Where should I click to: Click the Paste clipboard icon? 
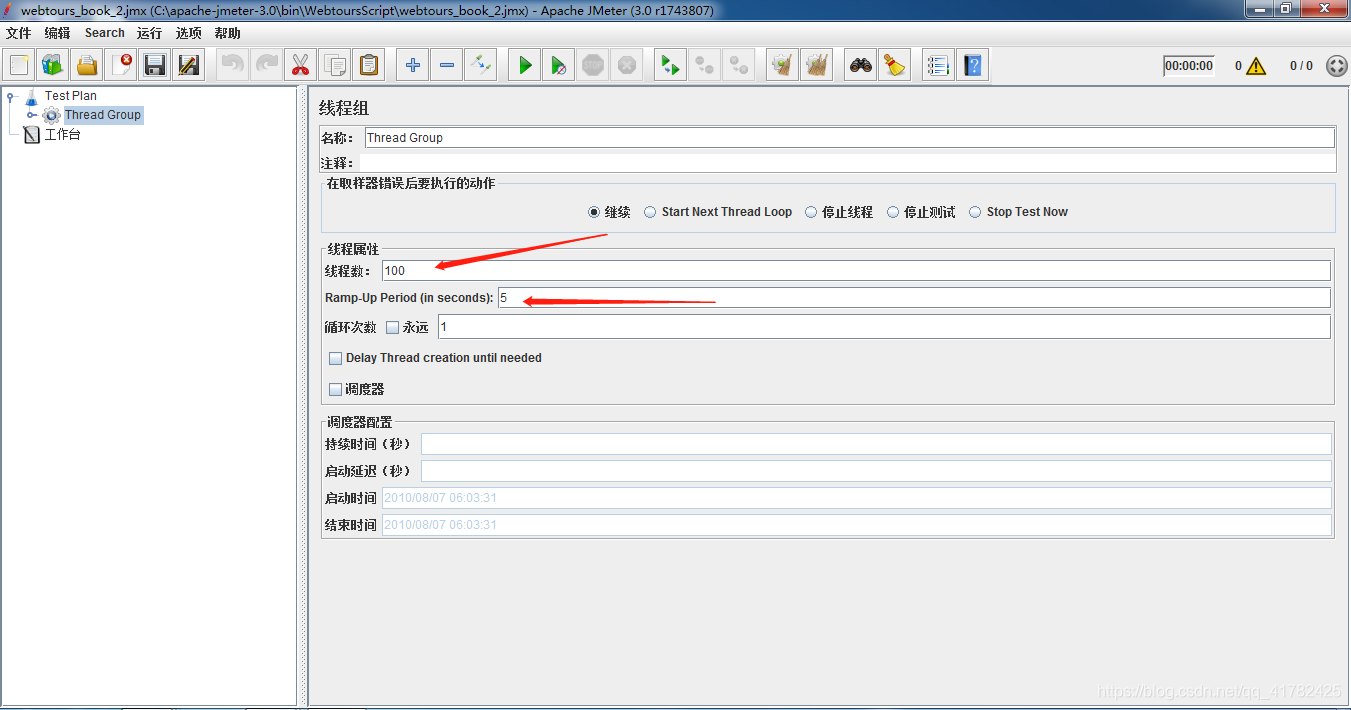point(369,66)
